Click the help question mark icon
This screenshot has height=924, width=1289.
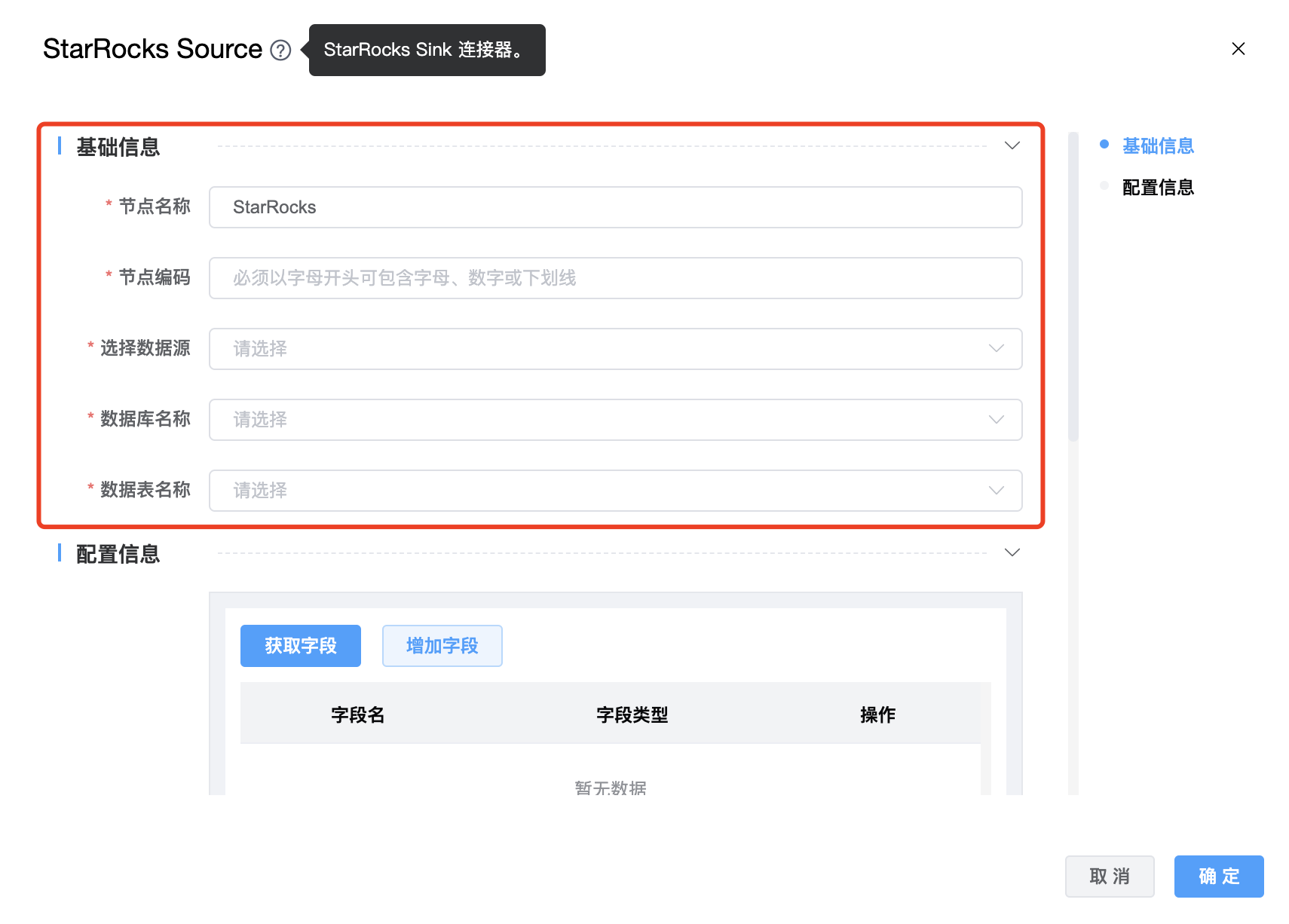(280, 50)
